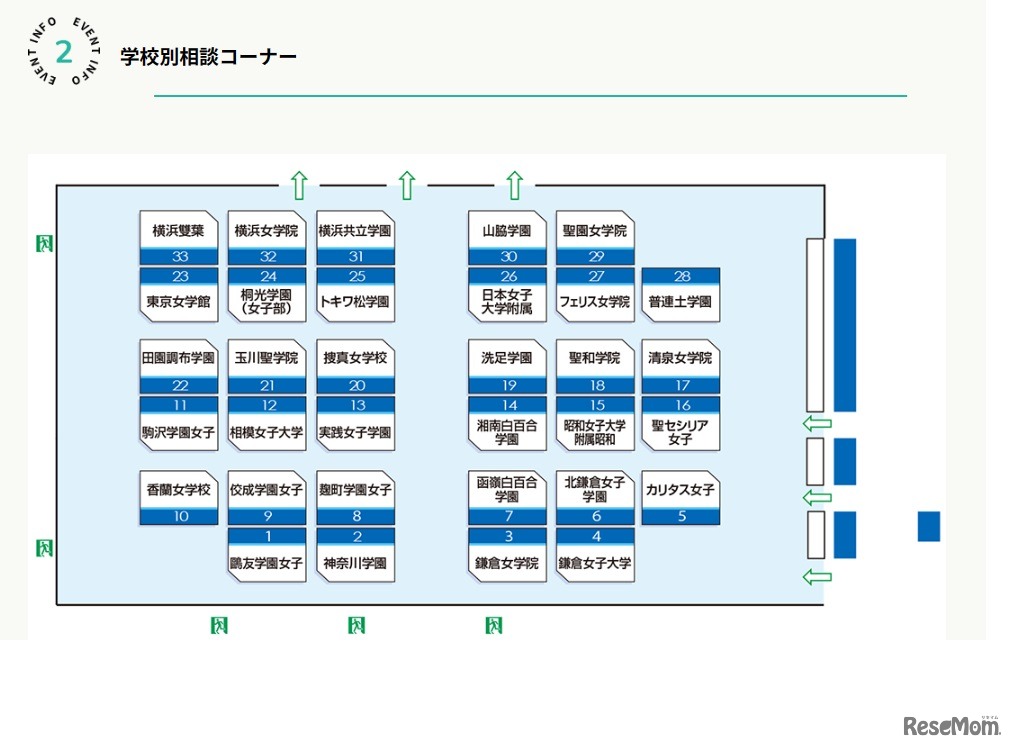This screenshot has height=749, width=1014.
Task: Select booth 6 北鎌倉女子学園
Action: pyautogui.click(x=596, y=497)
